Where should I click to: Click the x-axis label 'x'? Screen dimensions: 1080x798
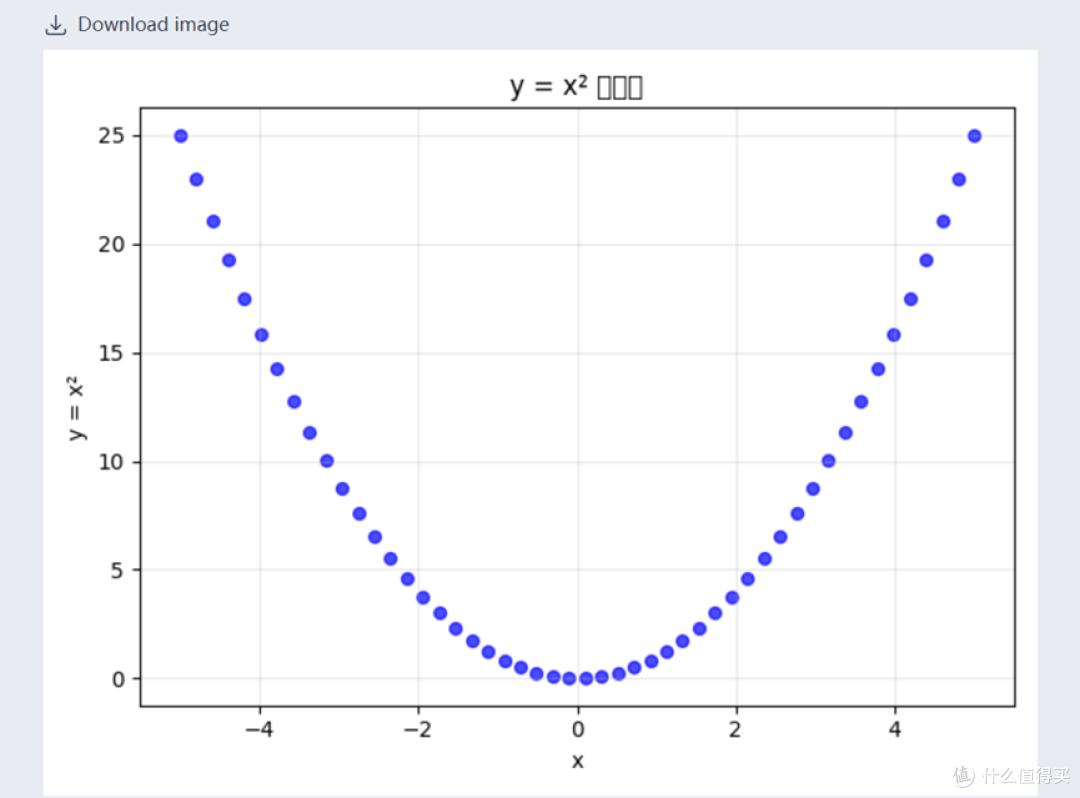tap(577, 761)
